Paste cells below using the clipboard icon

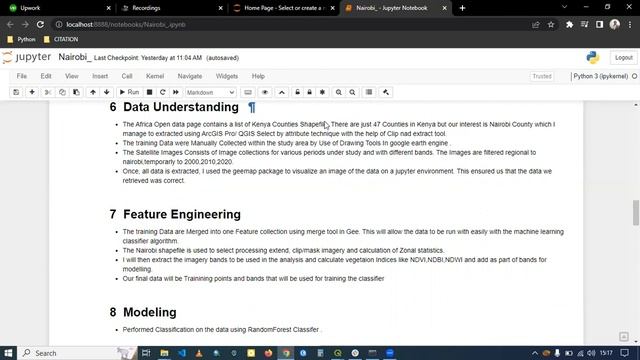[76, 92]
